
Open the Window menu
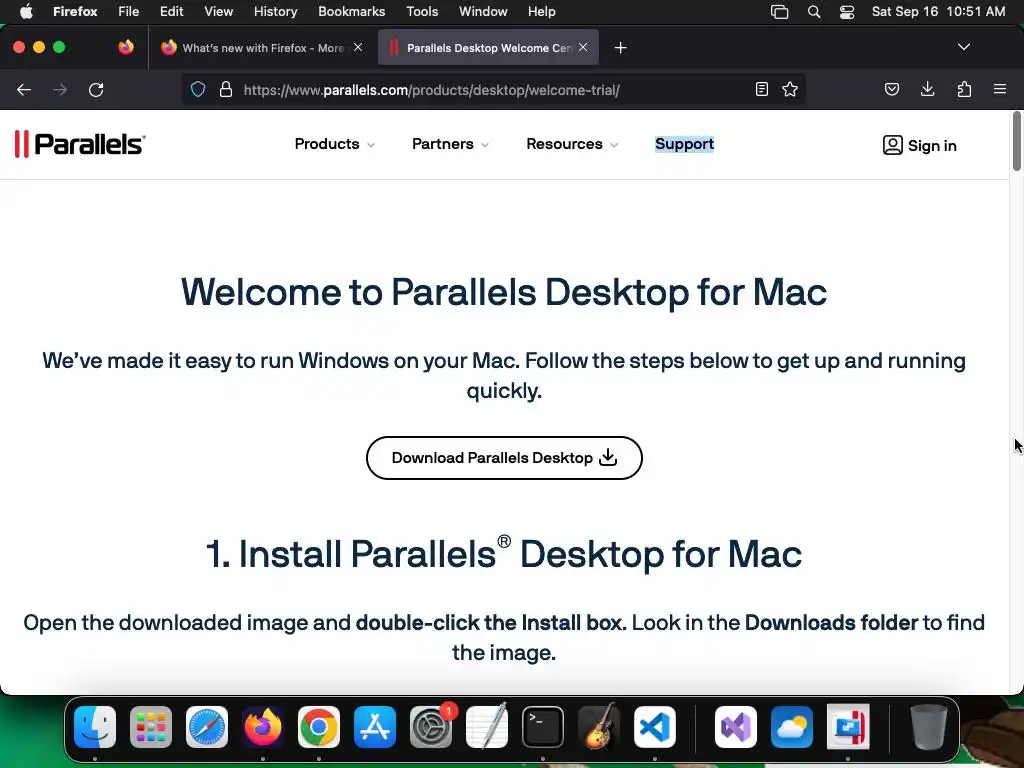pos(483,12)
